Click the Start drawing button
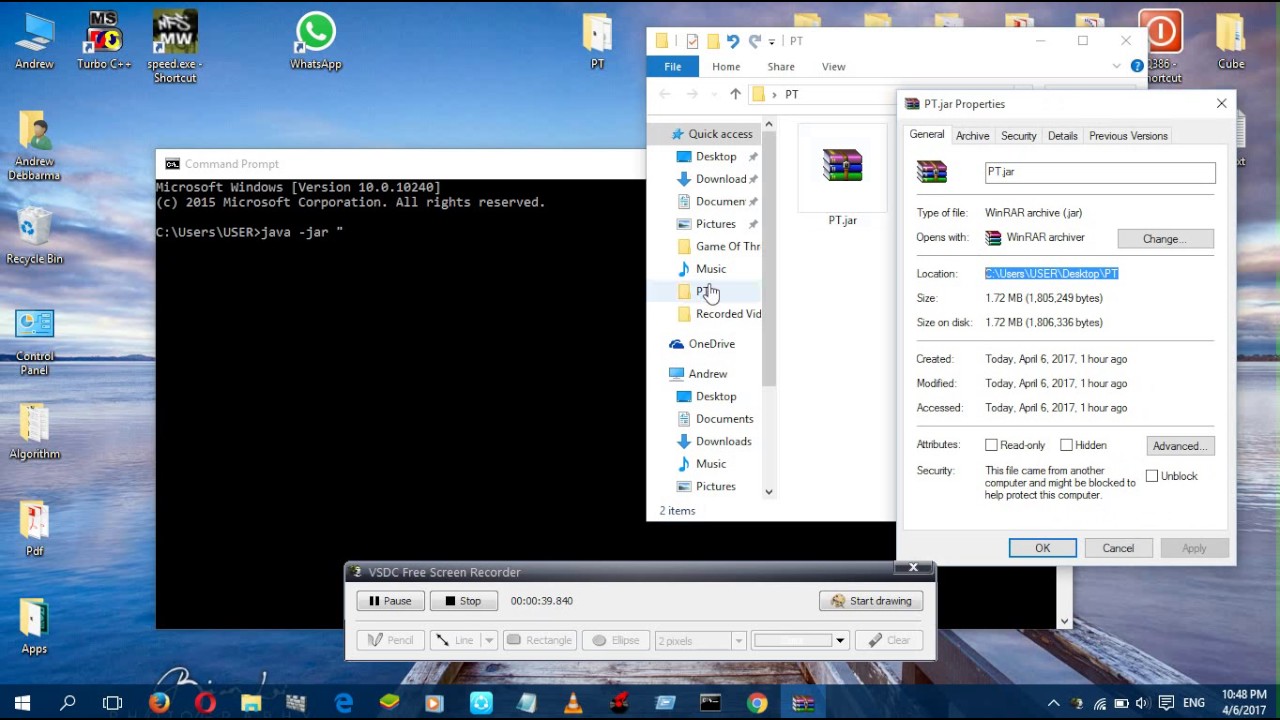This screenshot has height=720, width=1280. click(871, 601)
